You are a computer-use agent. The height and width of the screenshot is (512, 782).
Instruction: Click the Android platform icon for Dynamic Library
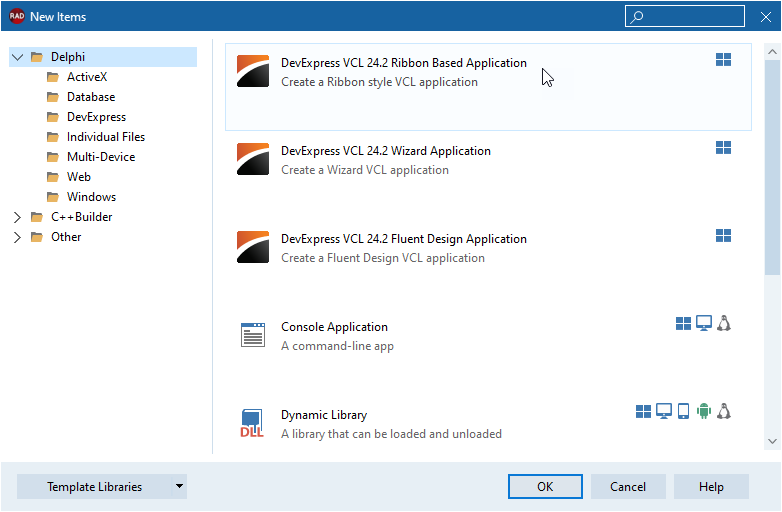703,411
